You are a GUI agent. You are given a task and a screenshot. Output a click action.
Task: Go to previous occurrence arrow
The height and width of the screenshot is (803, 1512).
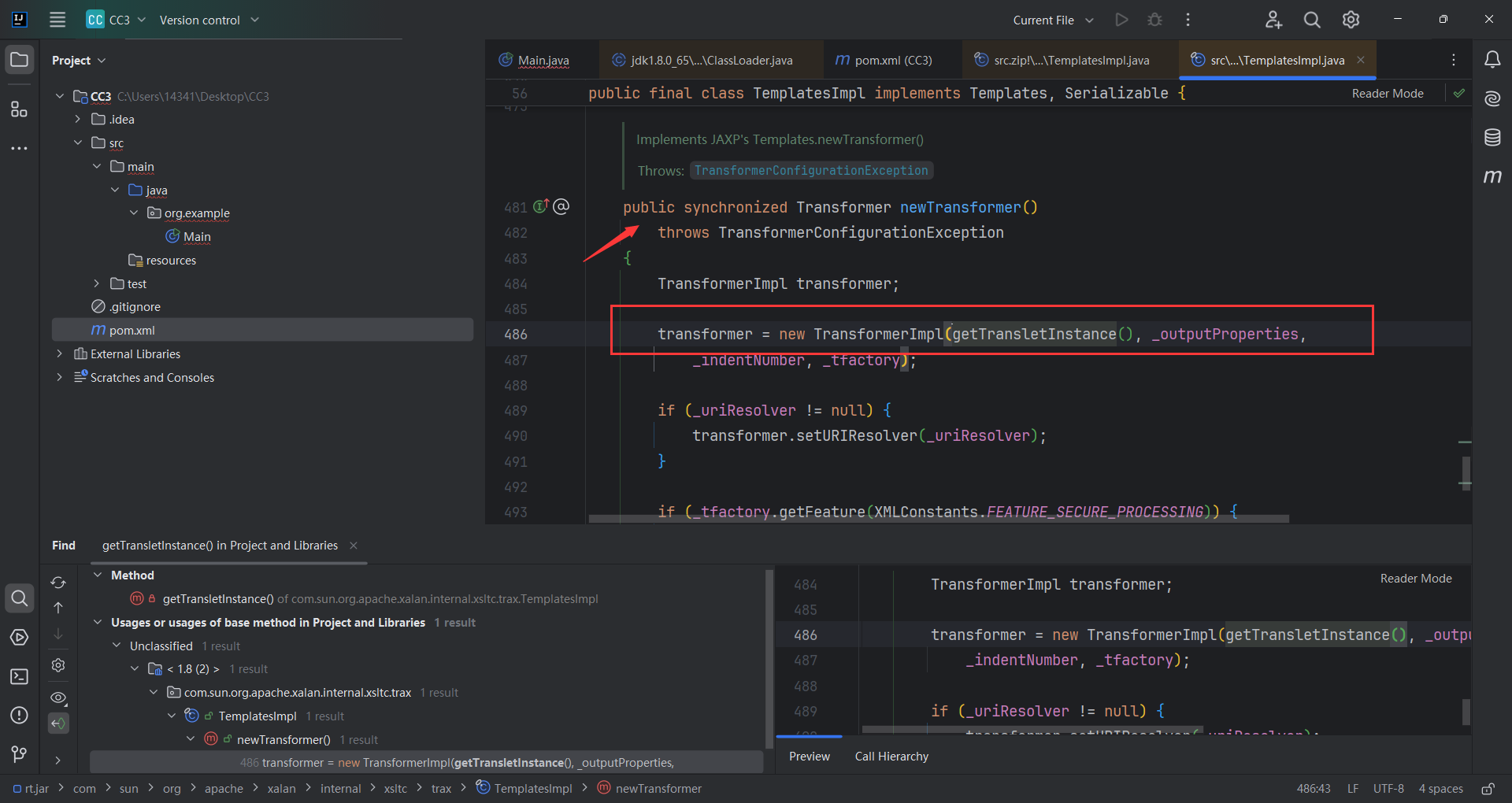click(58, 608)
